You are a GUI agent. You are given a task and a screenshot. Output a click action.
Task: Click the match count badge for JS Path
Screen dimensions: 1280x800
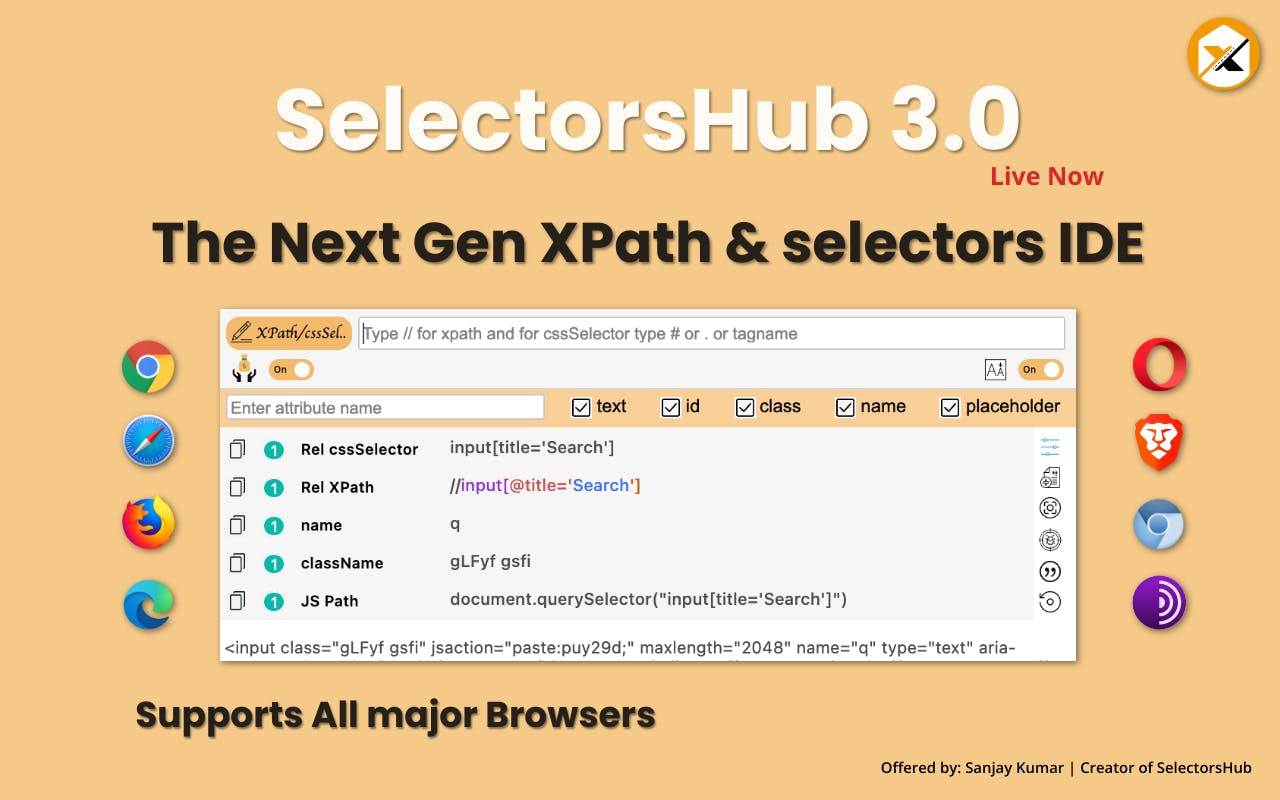tap(273, 602)
